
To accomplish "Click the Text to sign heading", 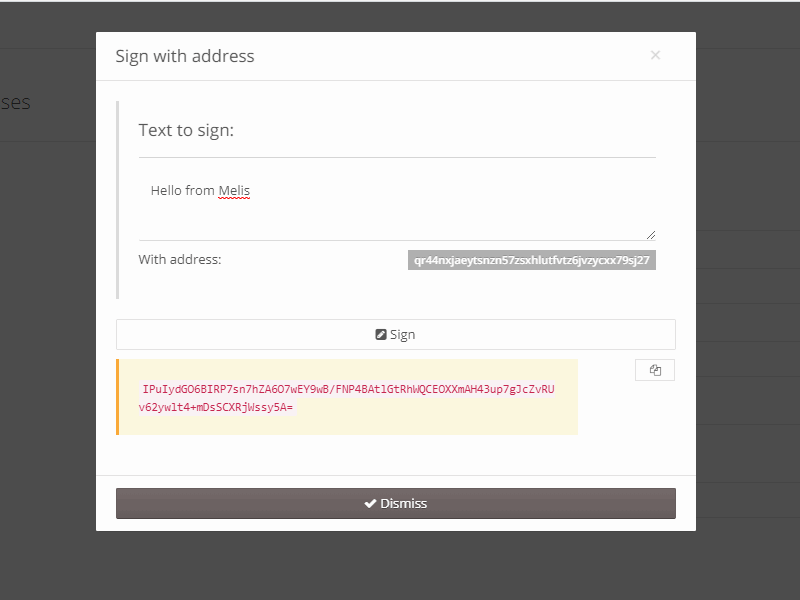I will click(x=186, y=130).
